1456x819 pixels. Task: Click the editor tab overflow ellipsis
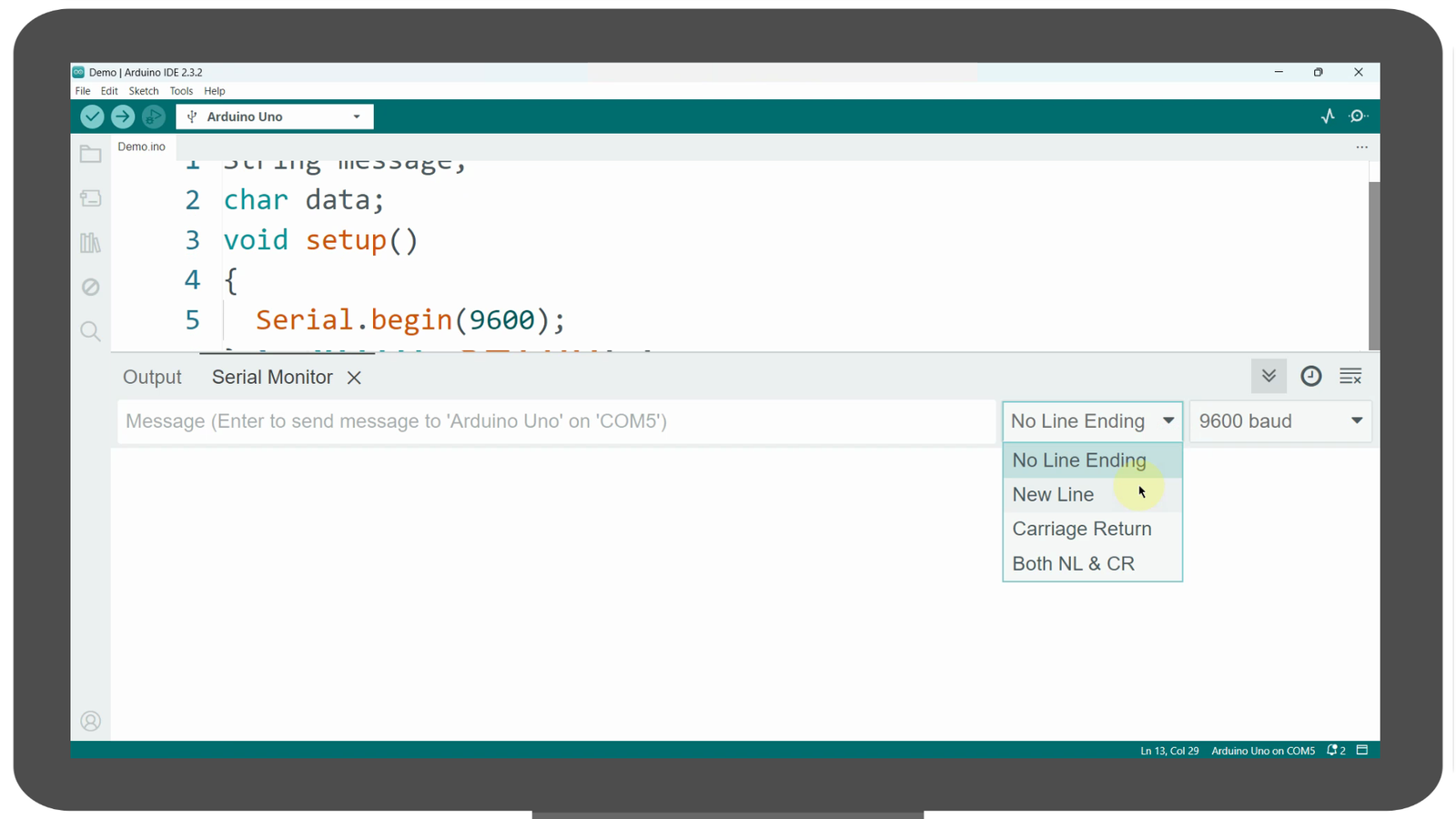click(1361, 147)
